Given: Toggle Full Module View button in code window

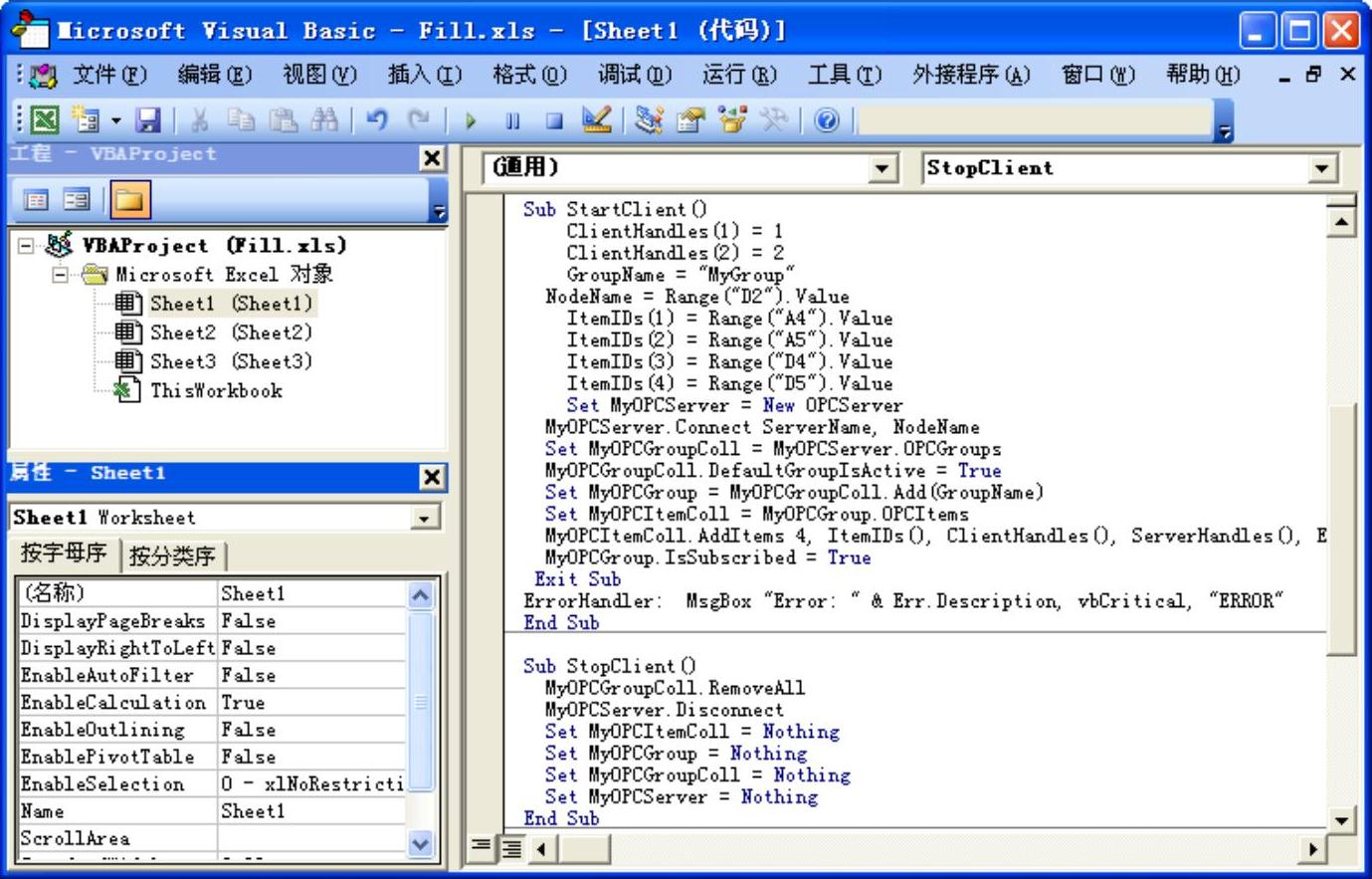Looking at the screenshot, I should [512, 847].
